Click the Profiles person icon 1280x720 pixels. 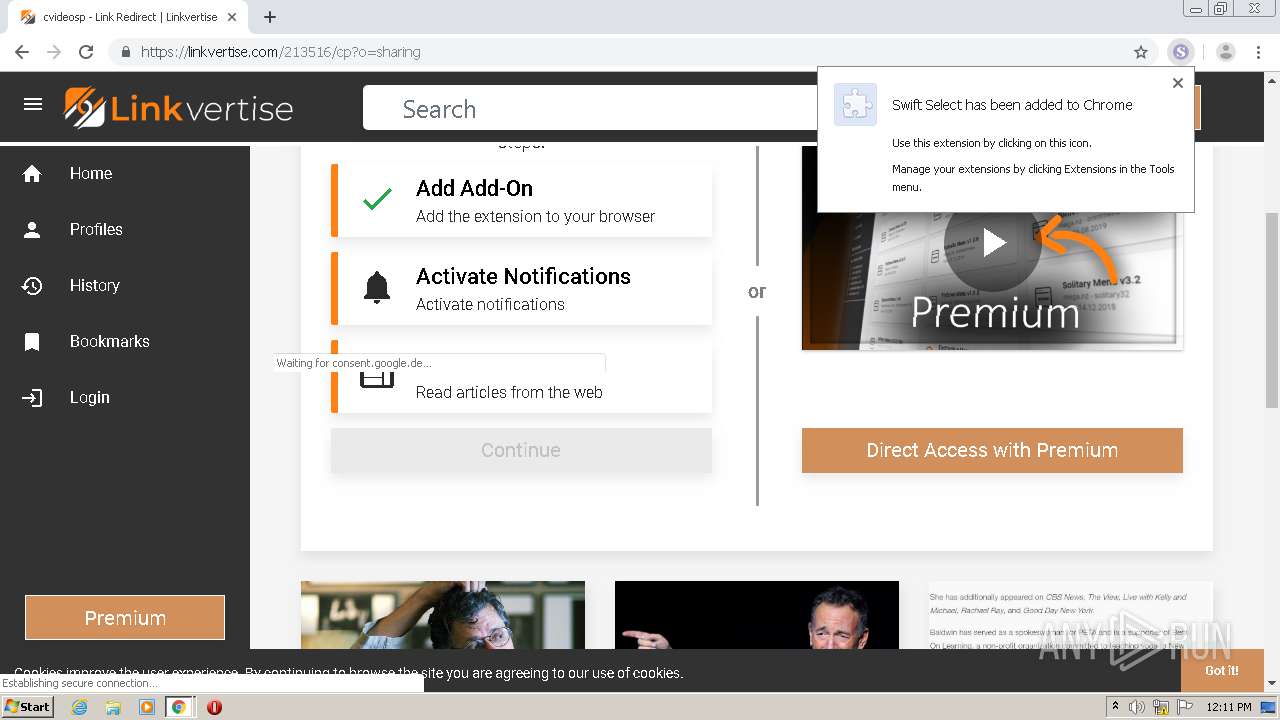(32, 230)
